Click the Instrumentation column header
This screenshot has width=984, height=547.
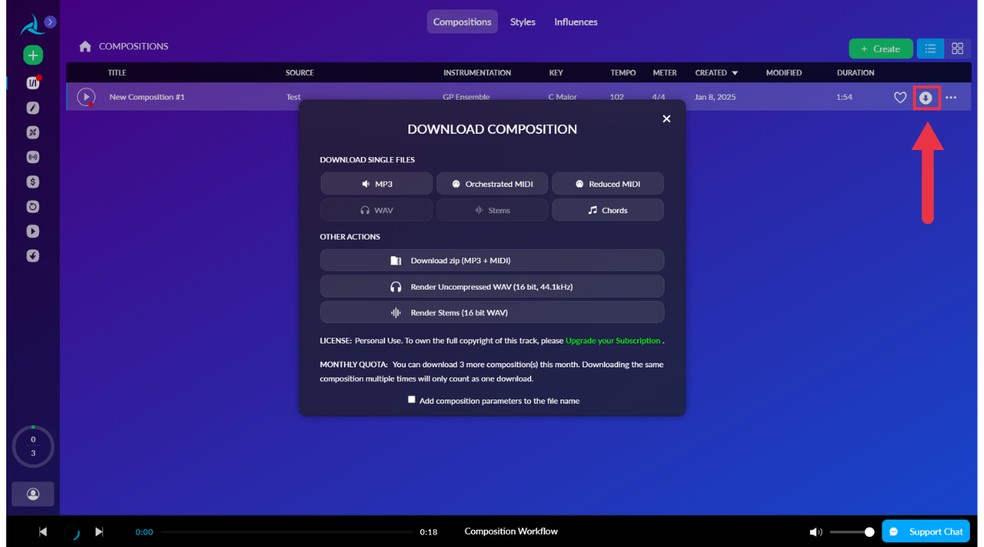click(x=477, y=73)
